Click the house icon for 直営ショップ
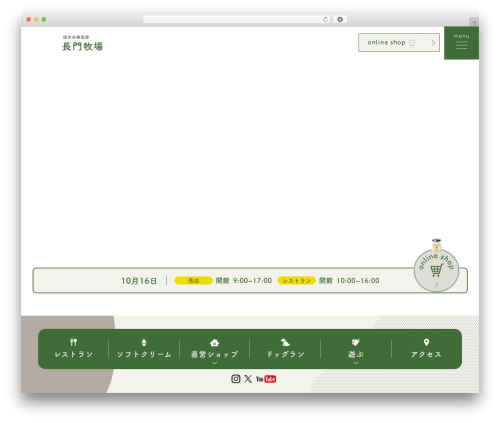 pyautogui.click(x=215, y=342)
